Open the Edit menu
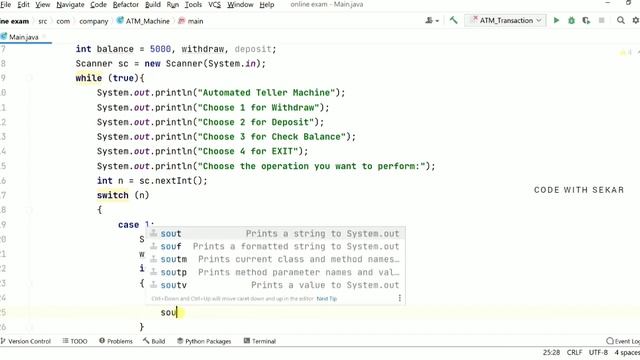Image resolution: width=640 pixels, height=360 pixels. 23,4
